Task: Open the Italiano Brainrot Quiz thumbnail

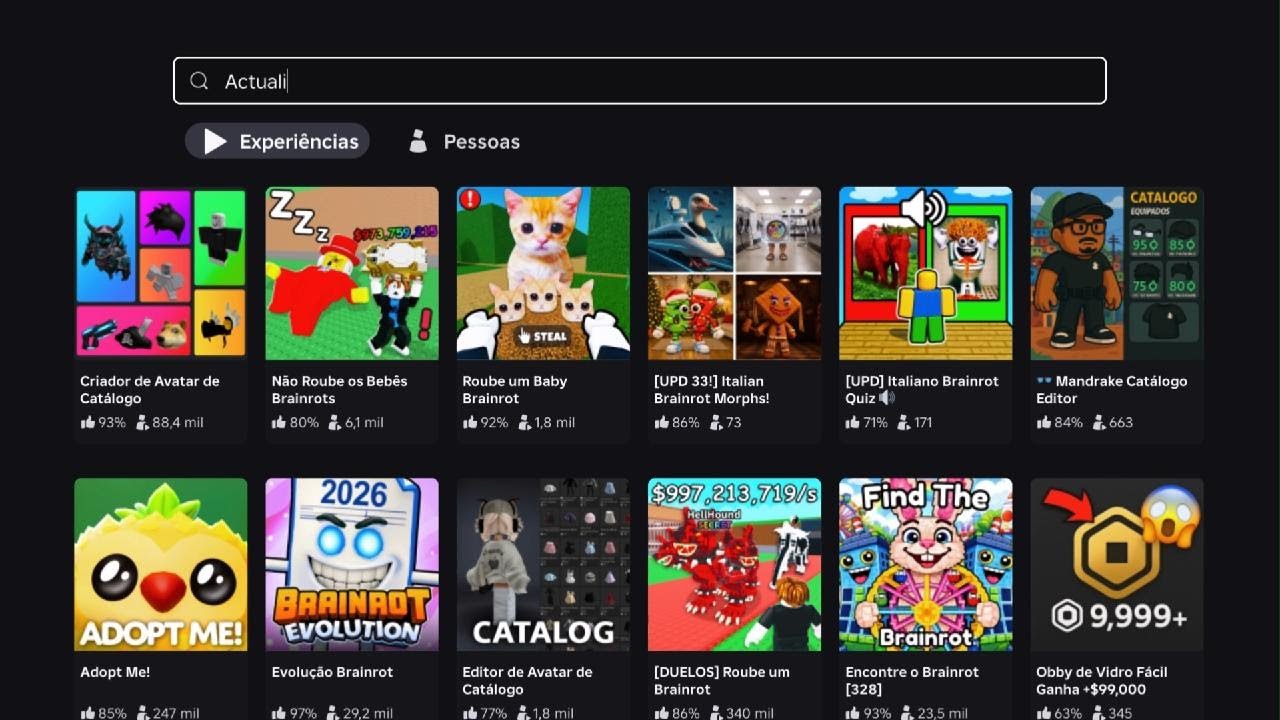Action: [x=926, y=273]
